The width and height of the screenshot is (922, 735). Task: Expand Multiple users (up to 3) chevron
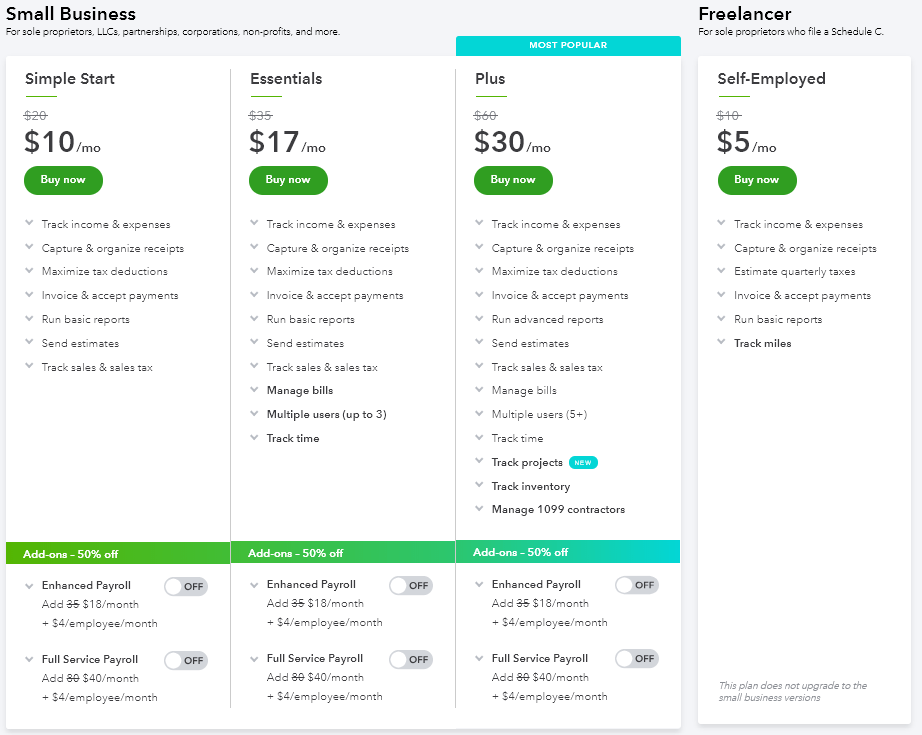(254, 413)
